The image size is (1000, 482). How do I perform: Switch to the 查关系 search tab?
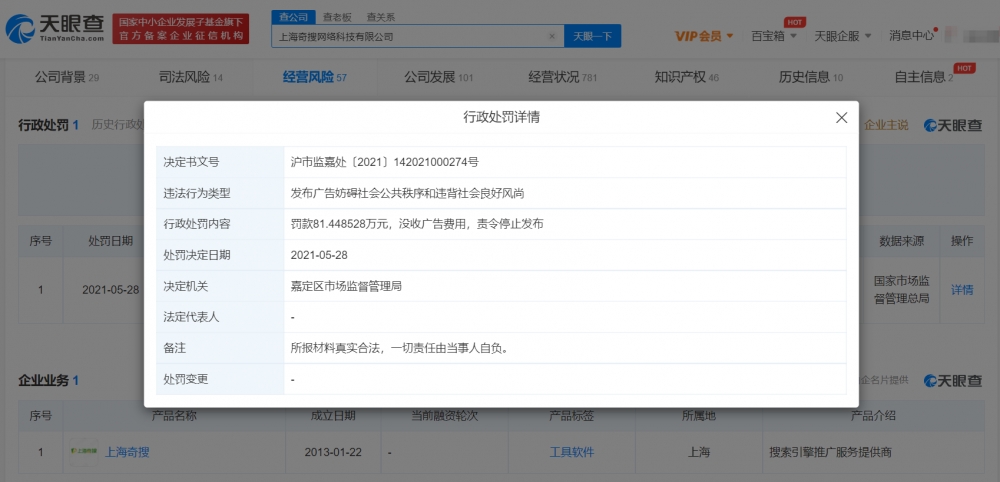pos(380,17)
